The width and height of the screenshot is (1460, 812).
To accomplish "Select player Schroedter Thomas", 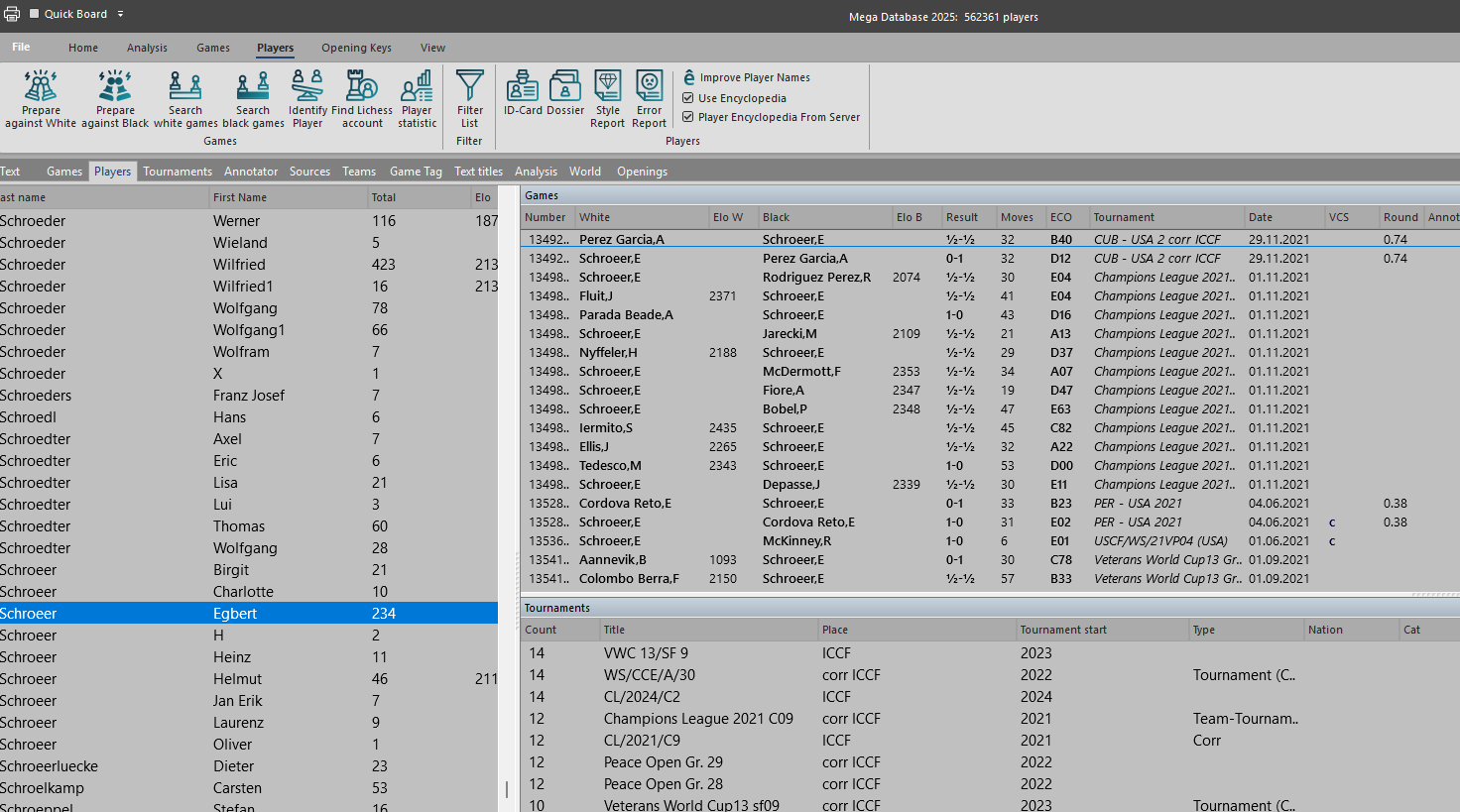I will tap(249, 526).
